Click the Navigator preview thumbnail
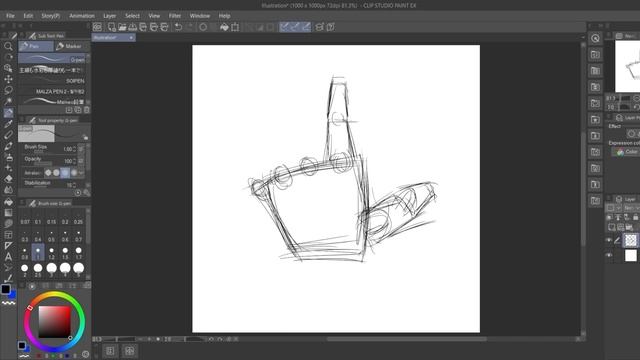 pyautogui.click(x=628, y=66)
